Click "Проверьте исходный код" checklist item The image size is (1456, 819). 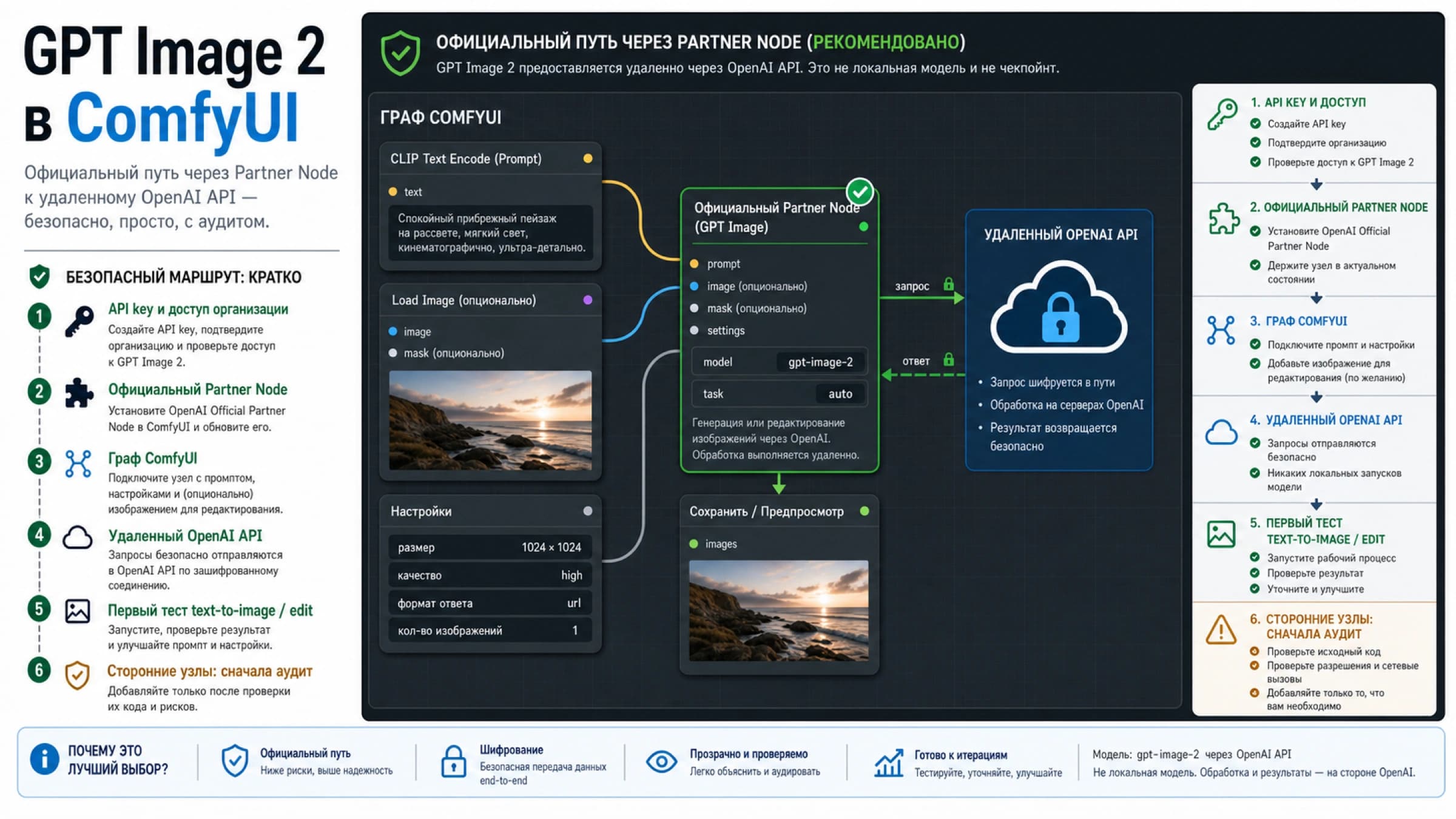click(x=1315, y=652)
